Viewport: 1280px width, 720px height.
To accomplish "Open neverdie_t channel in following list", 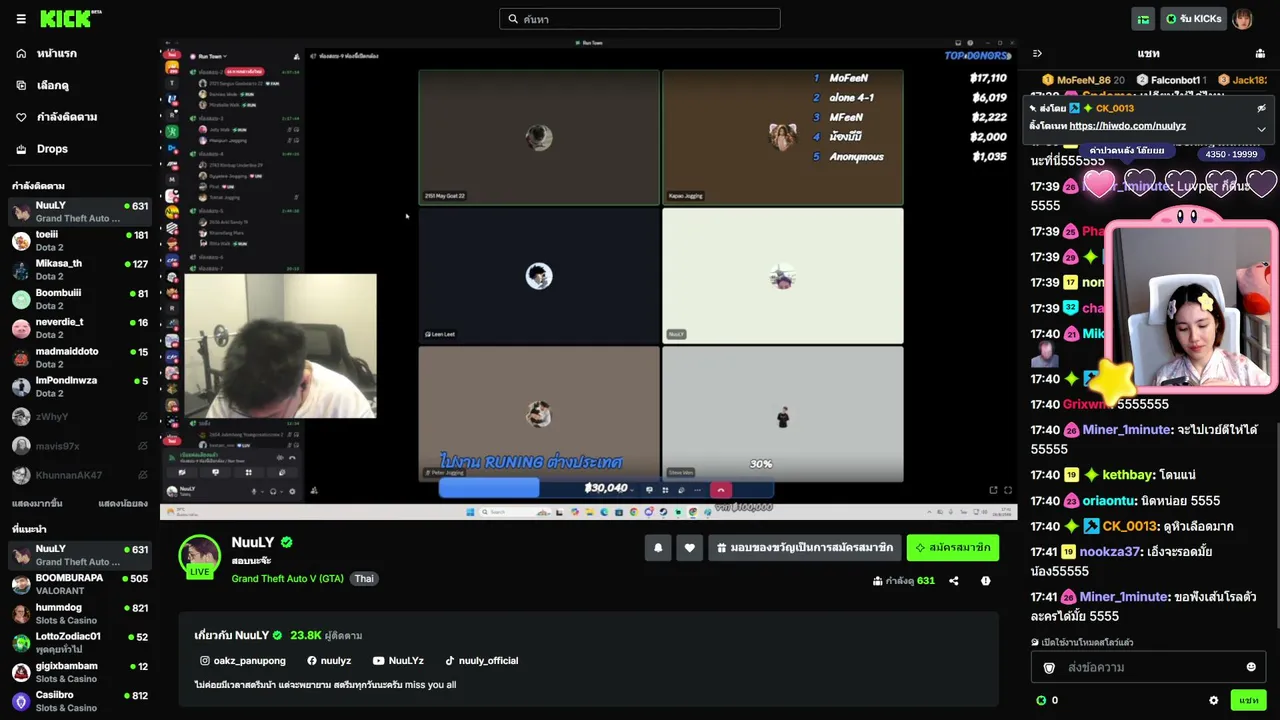I will pyautogui.click(x=80, y=328).
